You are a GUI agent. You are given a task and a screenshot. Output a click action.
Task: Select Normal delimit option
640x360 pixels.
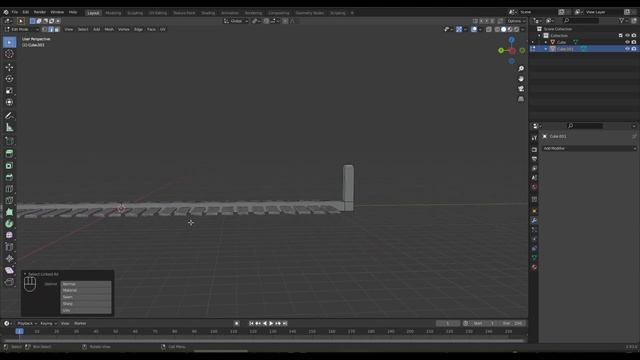tap(86, 284)
